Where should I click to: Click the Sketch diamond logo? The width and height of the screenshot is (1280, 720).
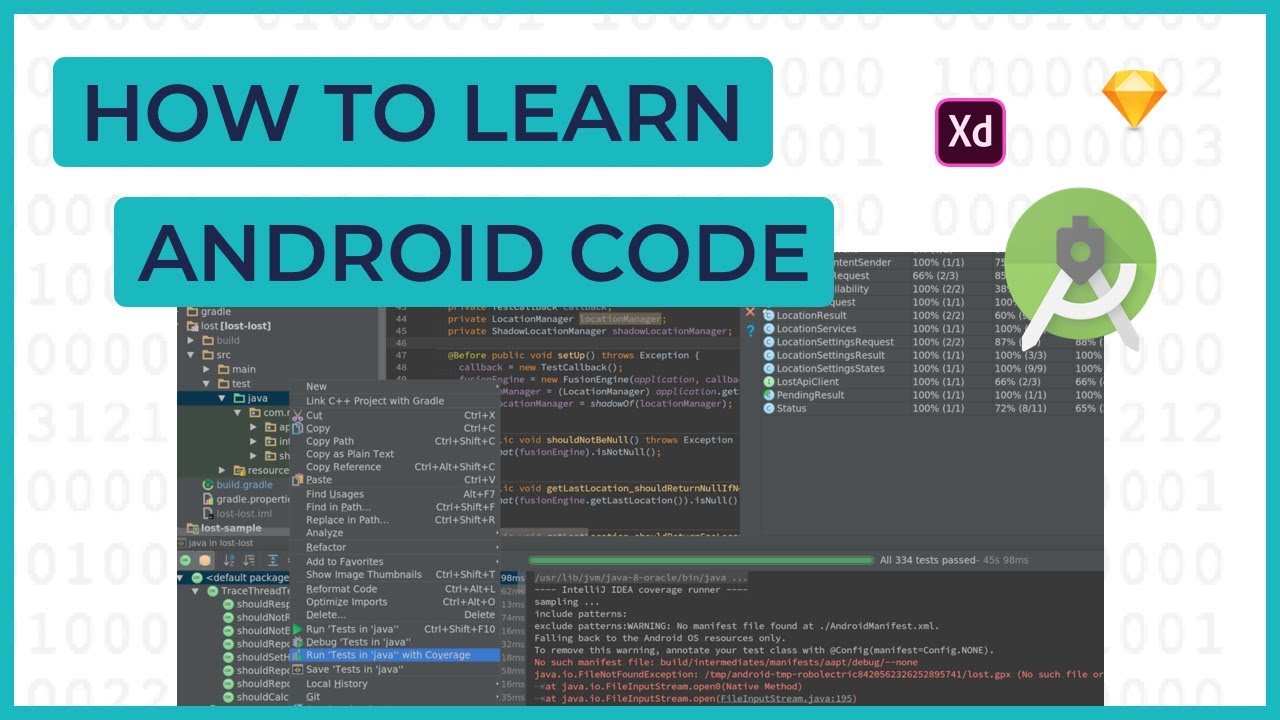pyautogui.click(x=1134, y=100)
